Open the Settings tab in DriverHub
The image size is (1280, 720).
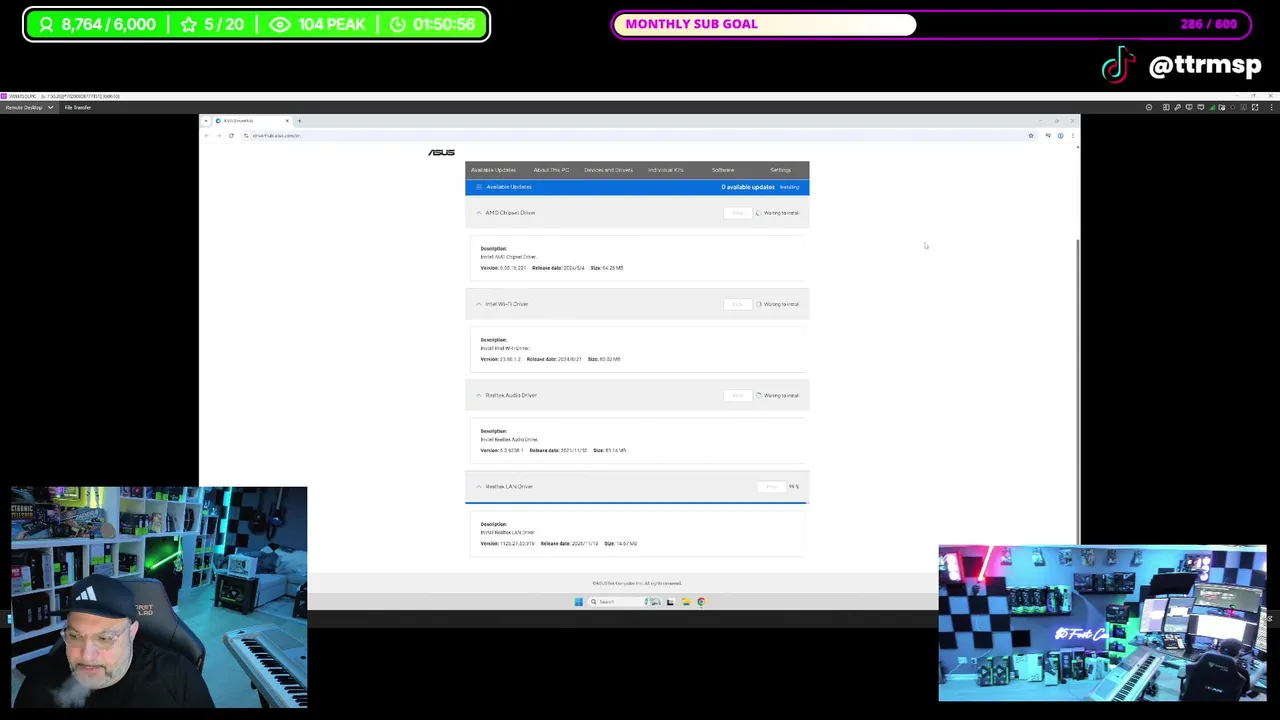coord(780,170)
